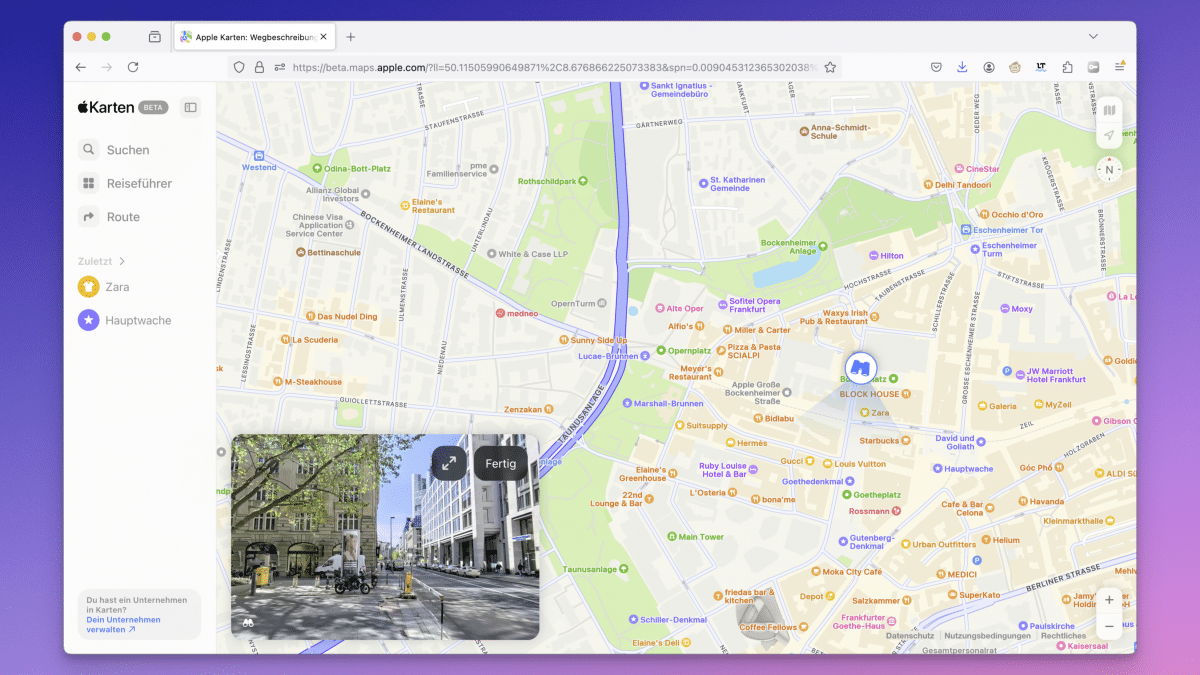Click the Main Tower map pin
1200x675 pixels.
coord(671,537)
